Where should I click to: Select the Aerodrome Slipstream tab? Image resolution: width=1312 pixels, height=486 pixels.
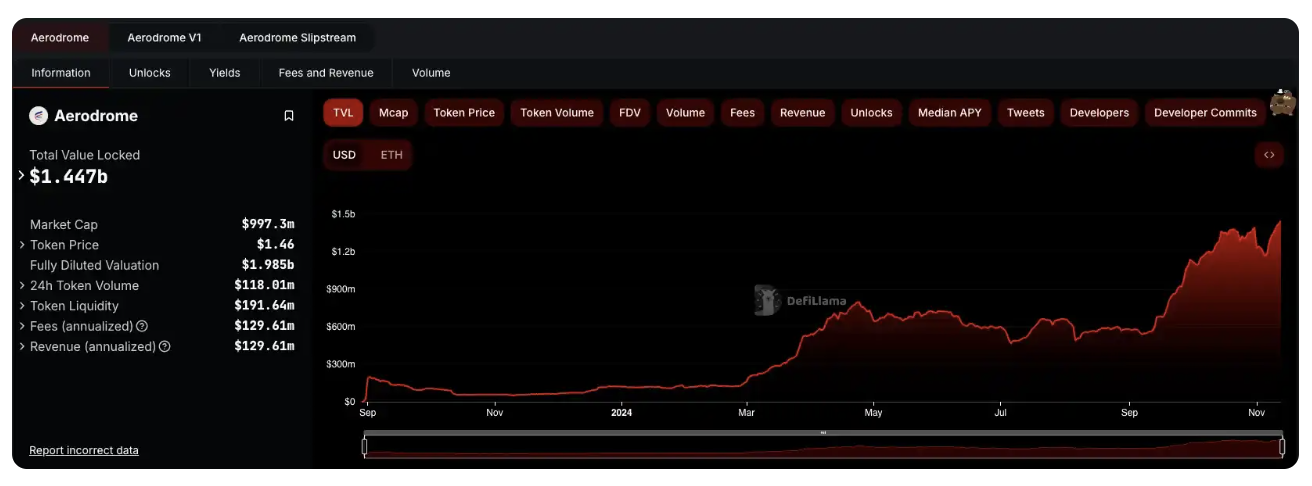click(297, 38)
